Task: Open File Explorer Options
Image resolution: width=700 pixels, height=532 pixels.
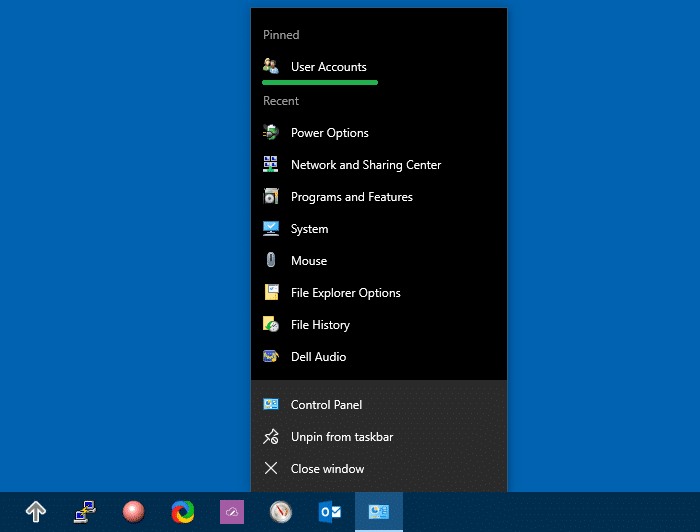Action: click(379, 293)
